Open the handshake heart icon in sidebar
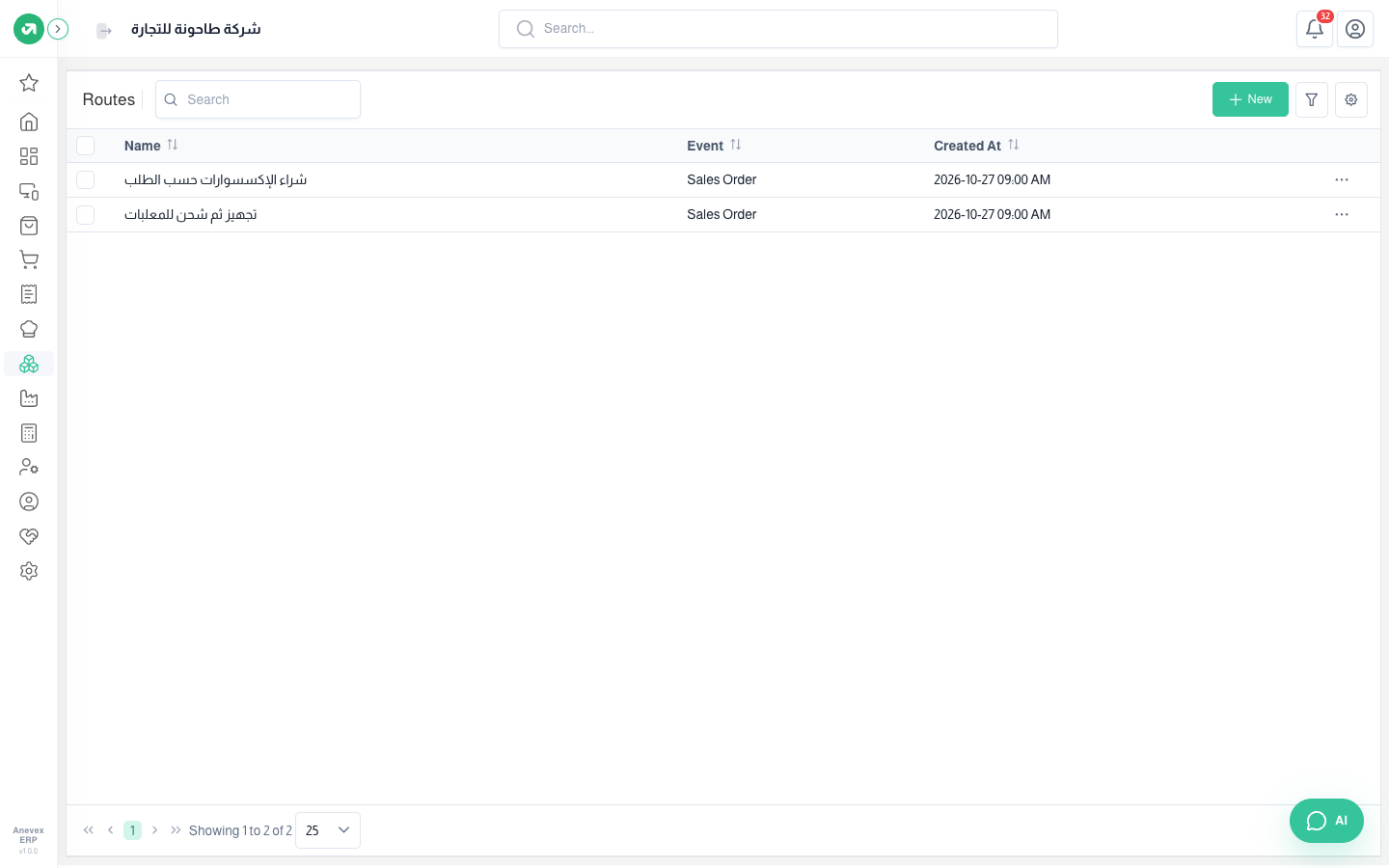1389x868 pixels. pos(29,536)
